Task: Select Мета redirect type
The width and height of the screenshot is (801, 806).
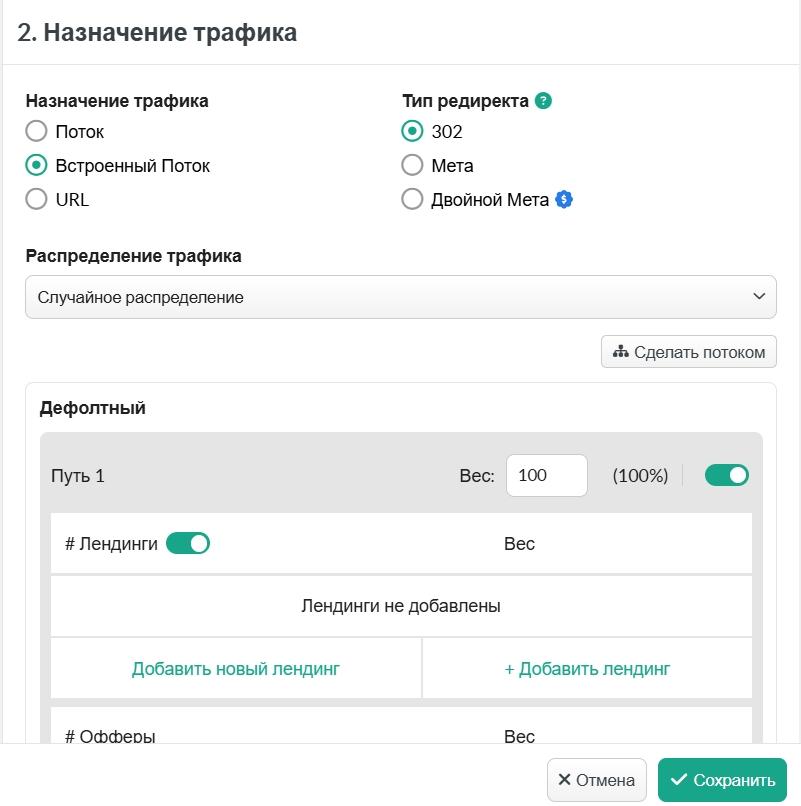Action: click(412, 165)
